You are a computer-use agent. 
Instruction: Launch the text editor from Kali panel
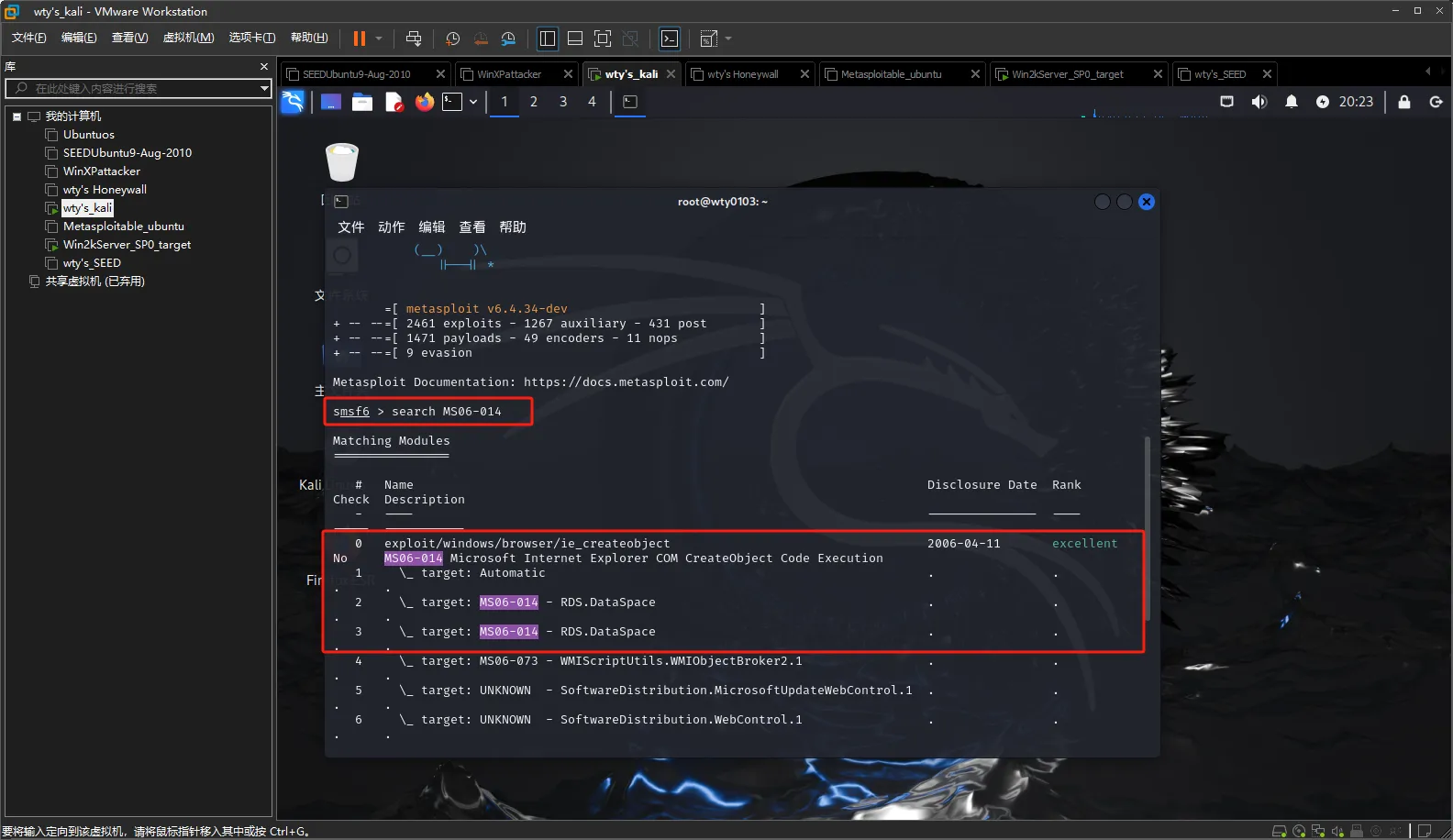pos(394,102)
